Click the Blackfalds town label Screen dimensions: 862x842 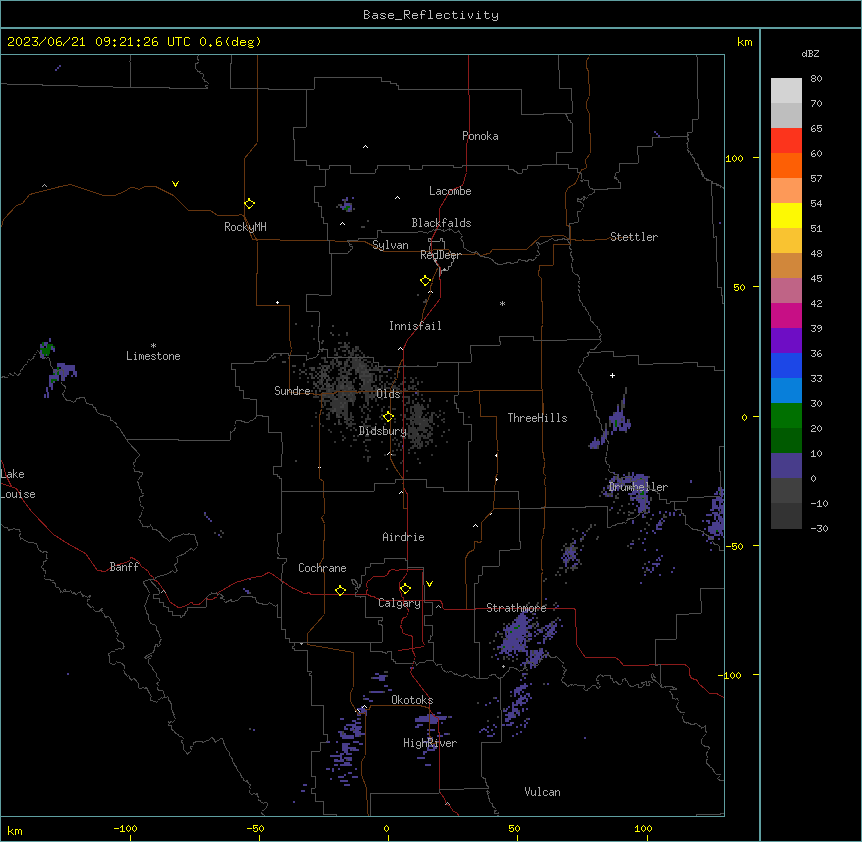coord(441,223)
